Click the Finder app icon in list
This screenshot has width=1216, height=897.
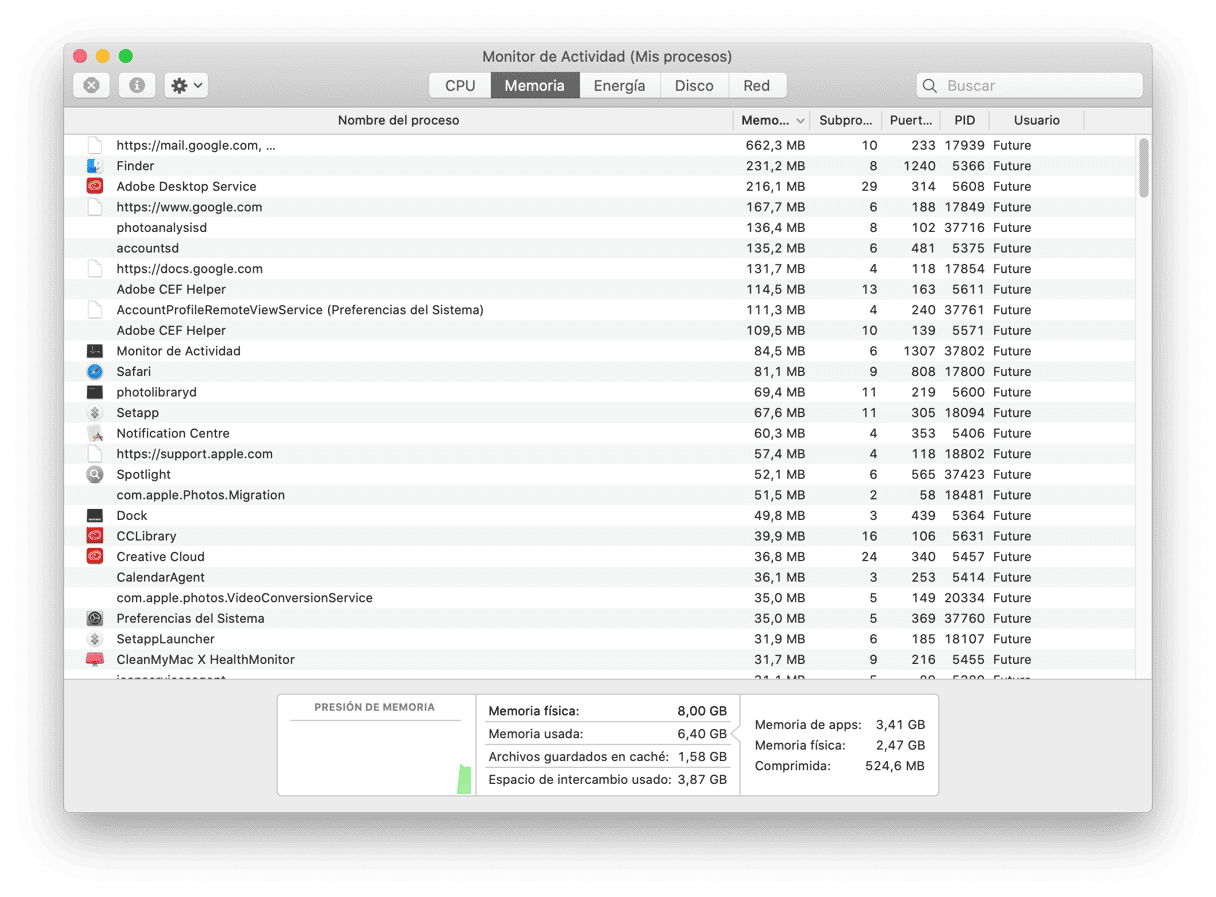(x=95, y=166)
